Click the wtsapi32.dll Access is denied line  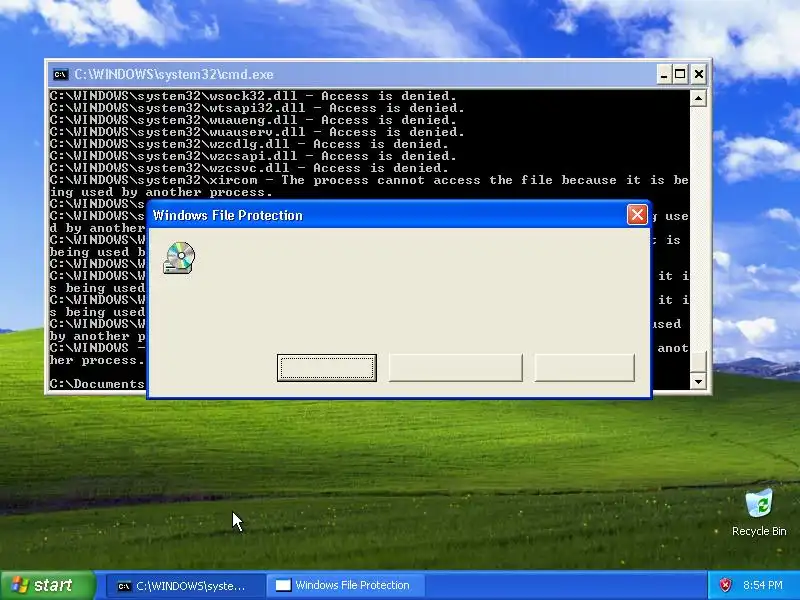257,108
